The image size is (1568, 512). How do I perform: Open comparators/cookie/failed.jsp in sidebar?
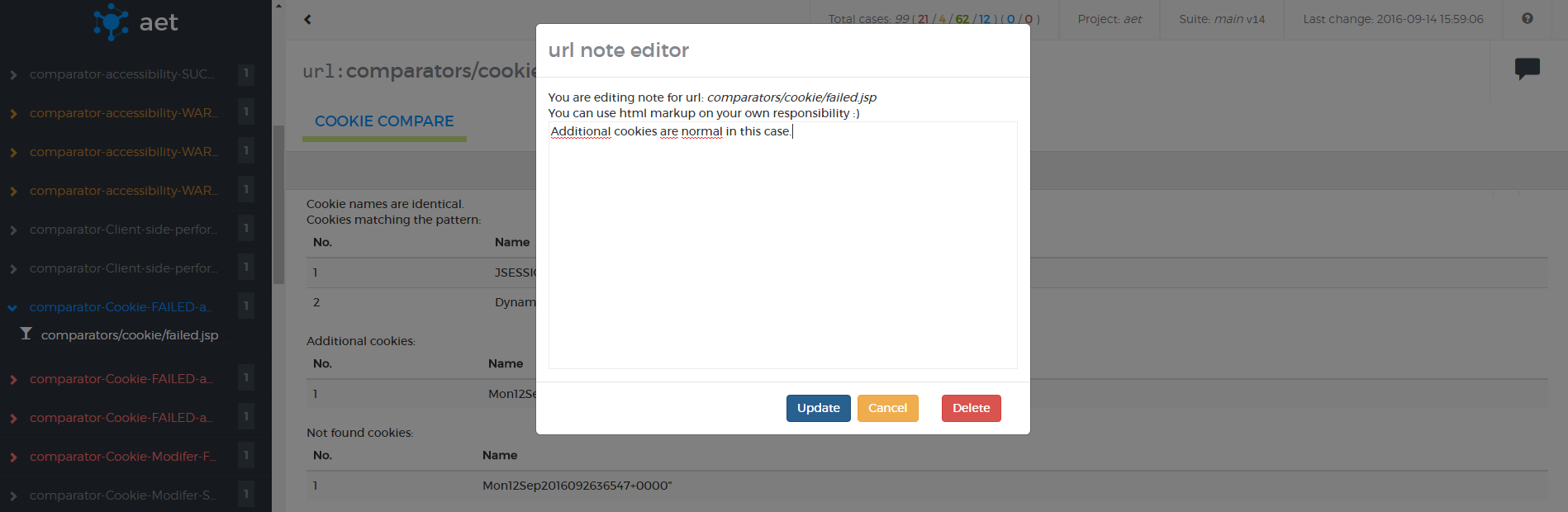click(x=130, y=335)
